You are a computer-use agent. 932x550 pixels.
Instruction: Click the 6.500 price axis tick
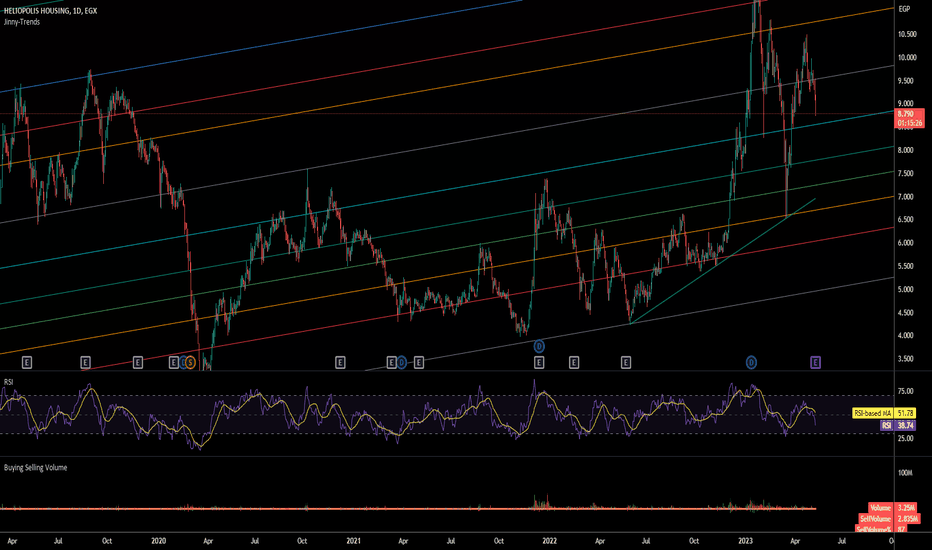(906, 219)
